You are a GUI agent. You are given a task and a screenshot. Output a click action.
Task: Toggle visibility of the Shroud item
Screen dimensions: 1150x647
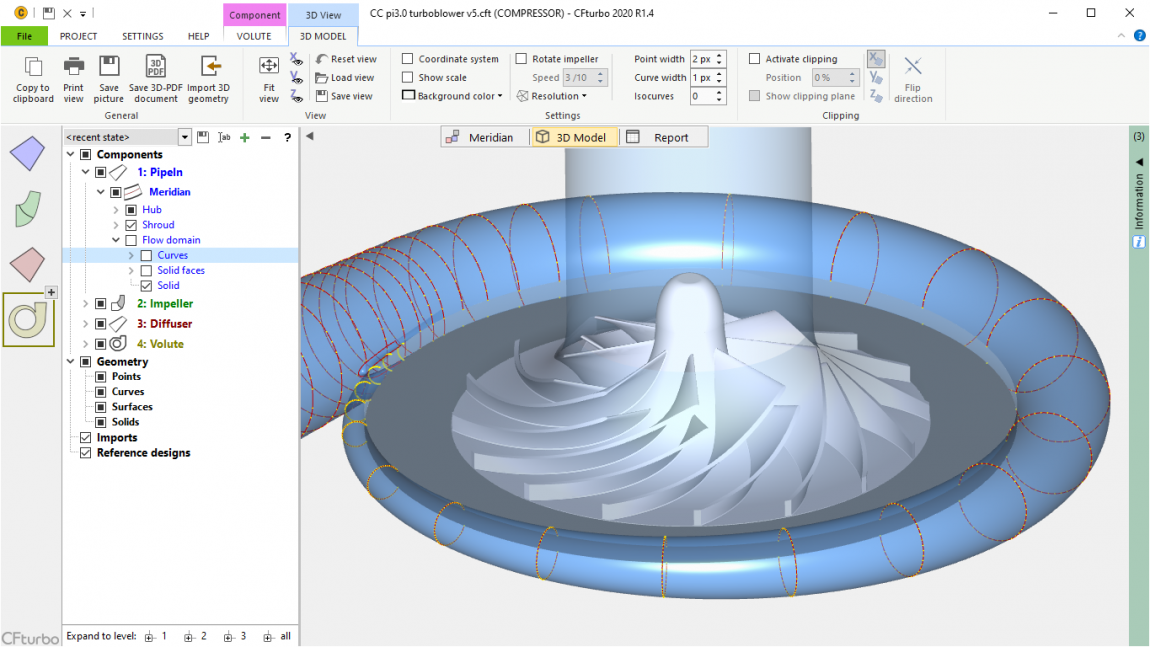(129, 224)
